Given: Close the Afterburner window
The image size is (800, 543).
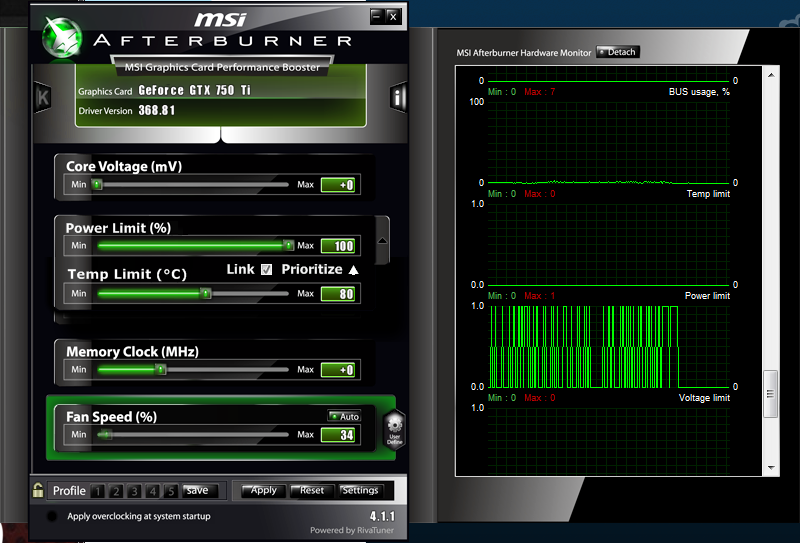Looking at the screenshot, I should click(x=393, y=16).
